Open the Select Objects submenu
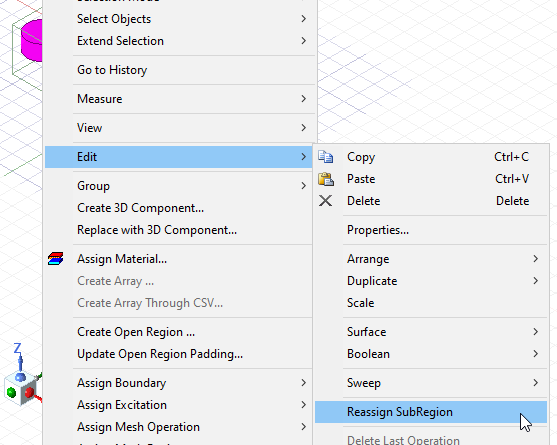557x445 pixels. click(x=180, y=19)
